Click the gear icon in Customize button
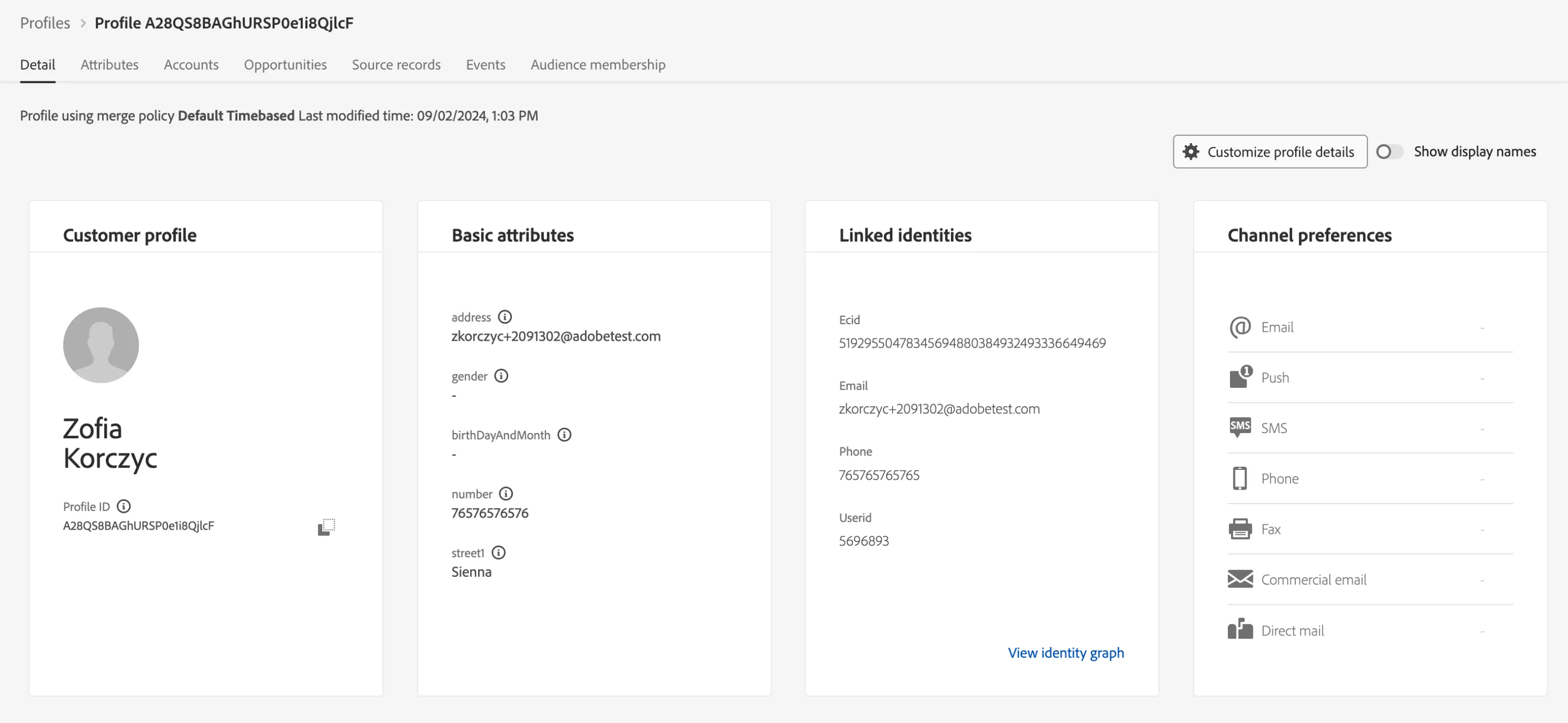Screen dimensions: 1568x723 1191,151
